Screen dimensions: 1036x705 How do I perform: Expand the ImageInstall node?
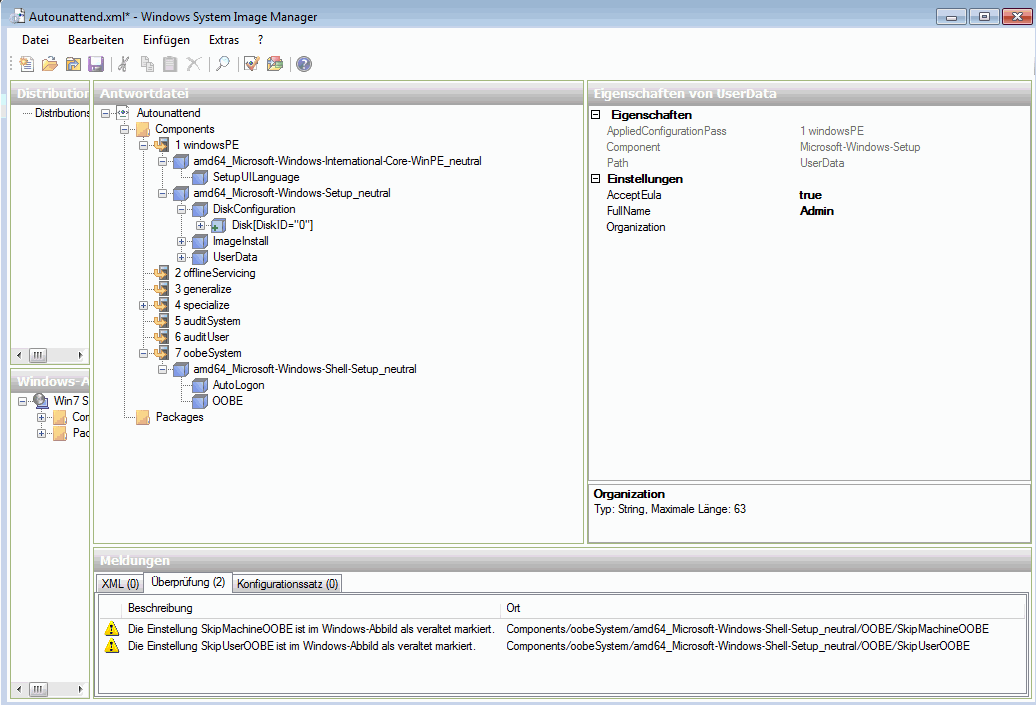coord(182,241)
